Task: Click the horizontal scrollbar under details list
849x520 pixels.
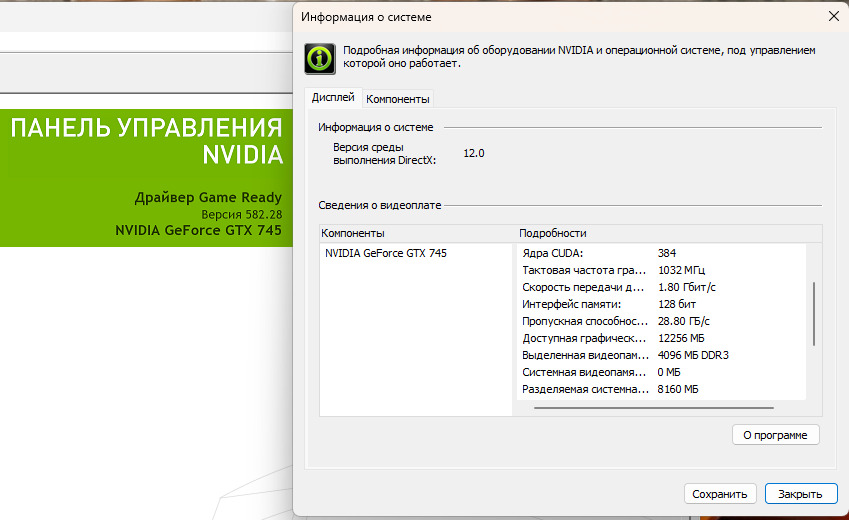Action: pyautogui.click(x=653, y=408)
